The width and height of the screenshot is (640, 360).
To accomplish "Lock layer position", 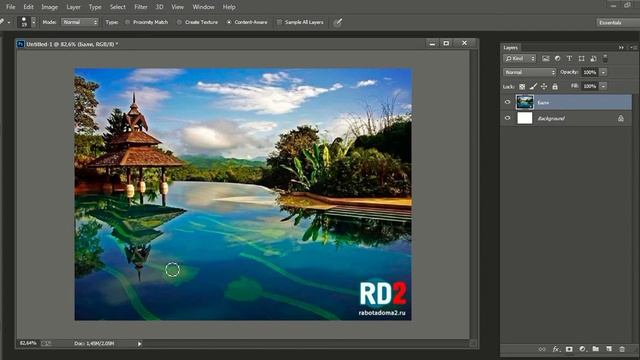I will tap(544, 87).
